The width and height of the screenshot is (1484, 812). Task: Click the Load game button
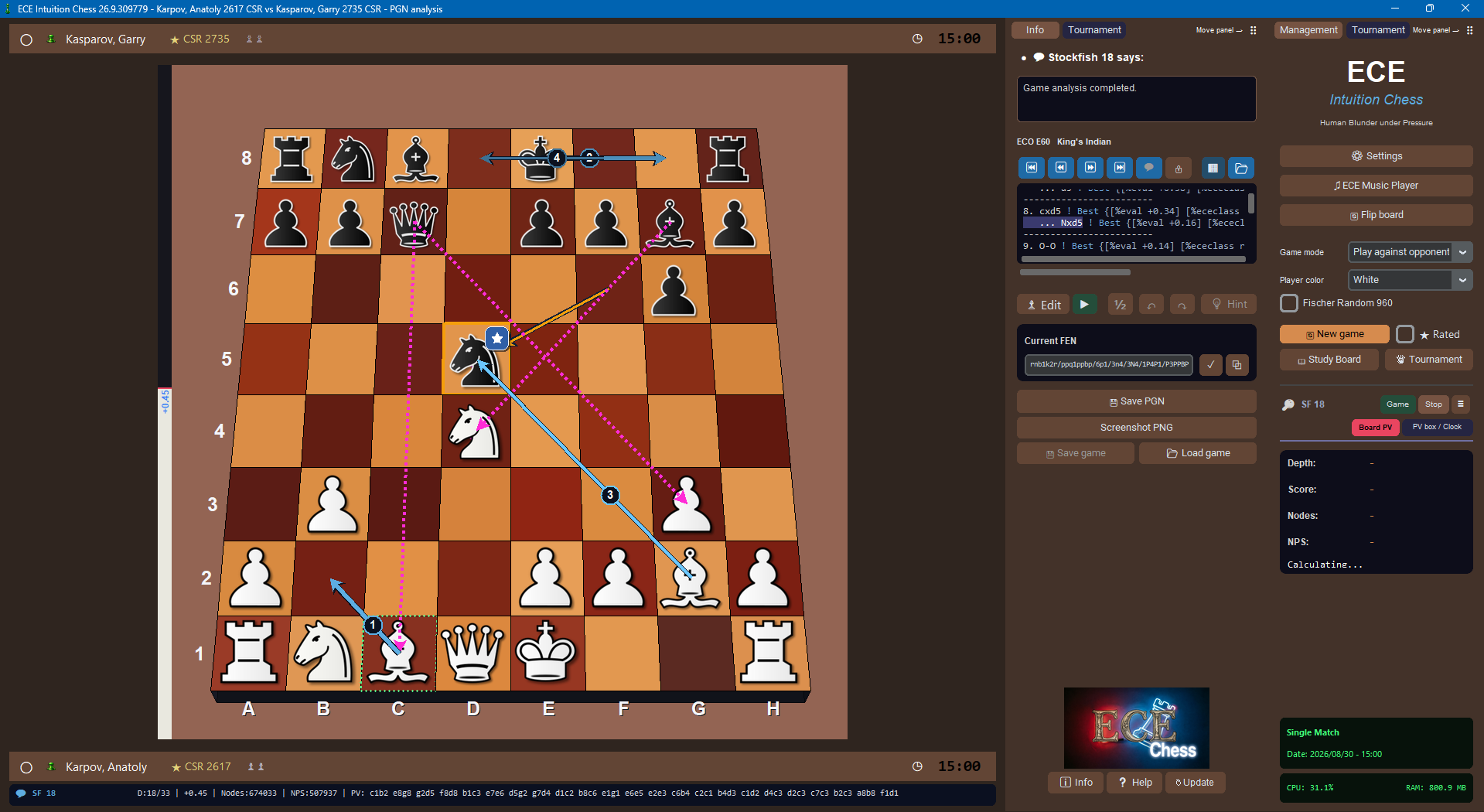[1197, 453]
